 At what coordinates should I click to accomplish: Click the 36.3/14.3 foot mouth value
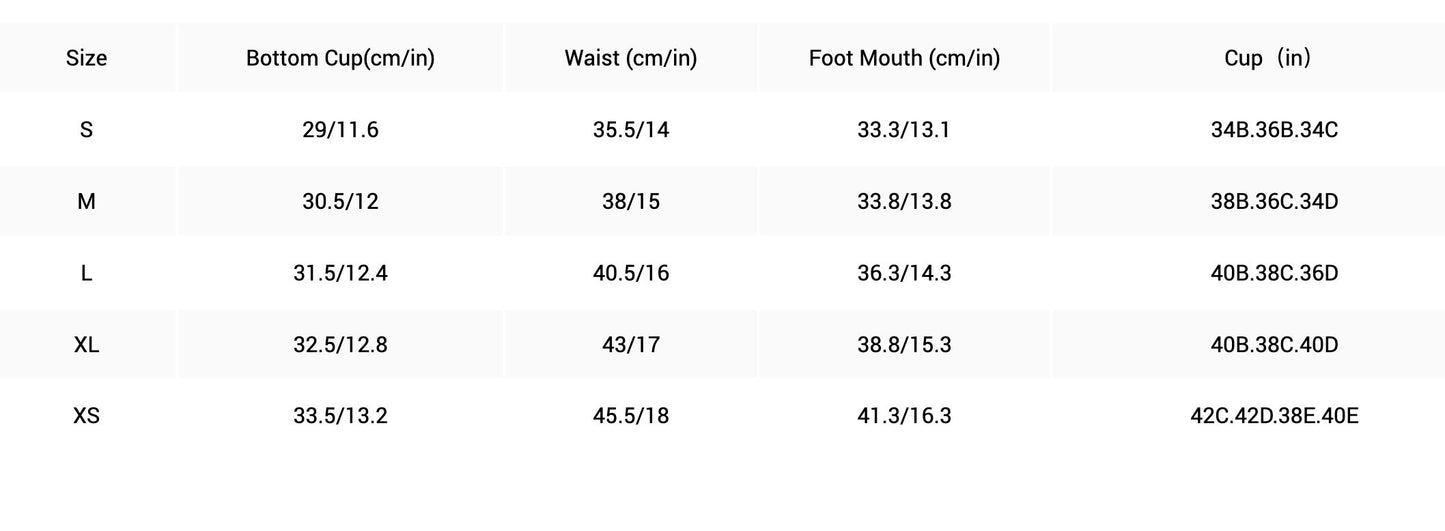[x=904, y=273]
